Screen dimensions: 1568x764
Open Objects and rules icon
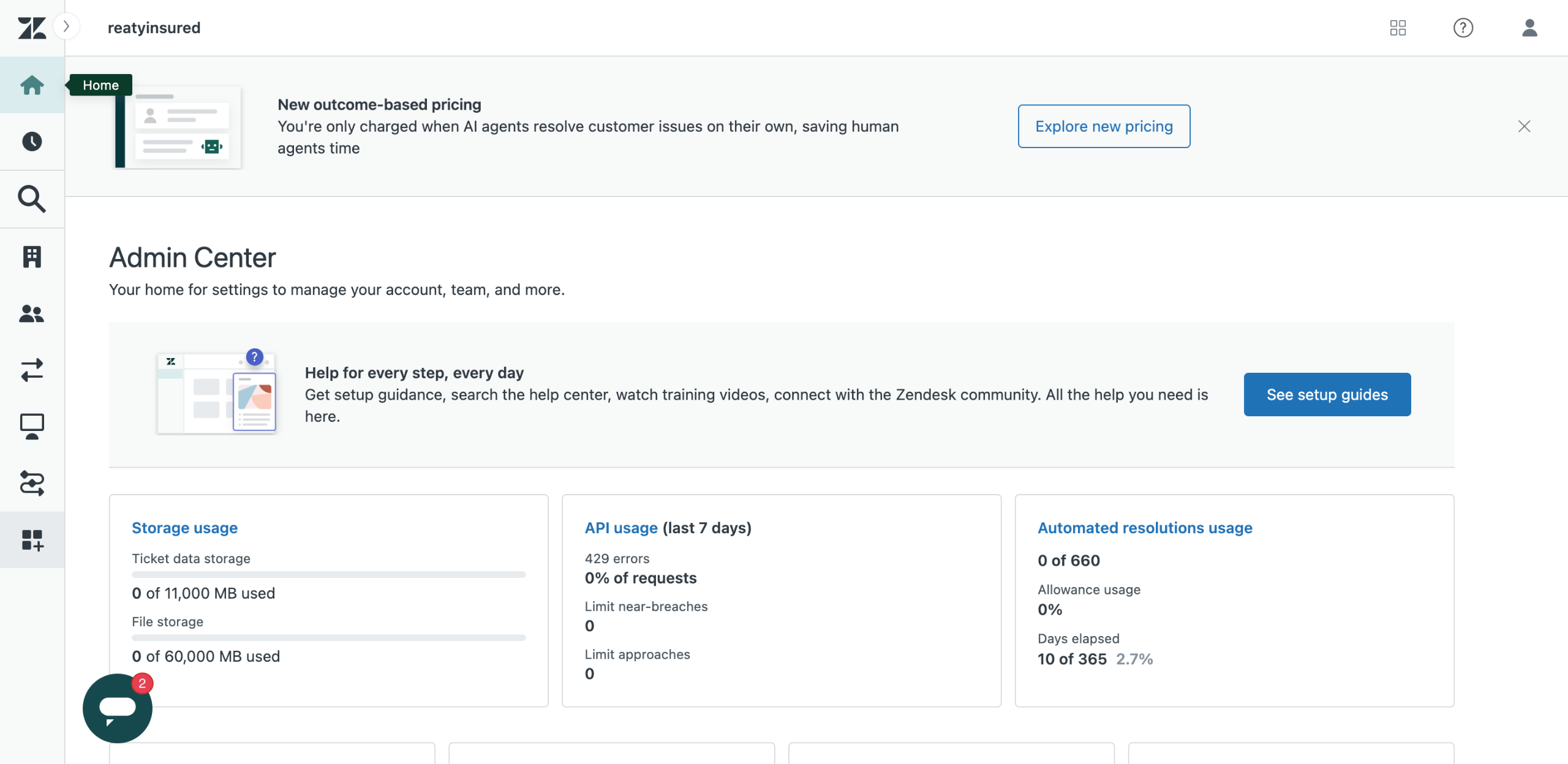[x=32, y=483]
